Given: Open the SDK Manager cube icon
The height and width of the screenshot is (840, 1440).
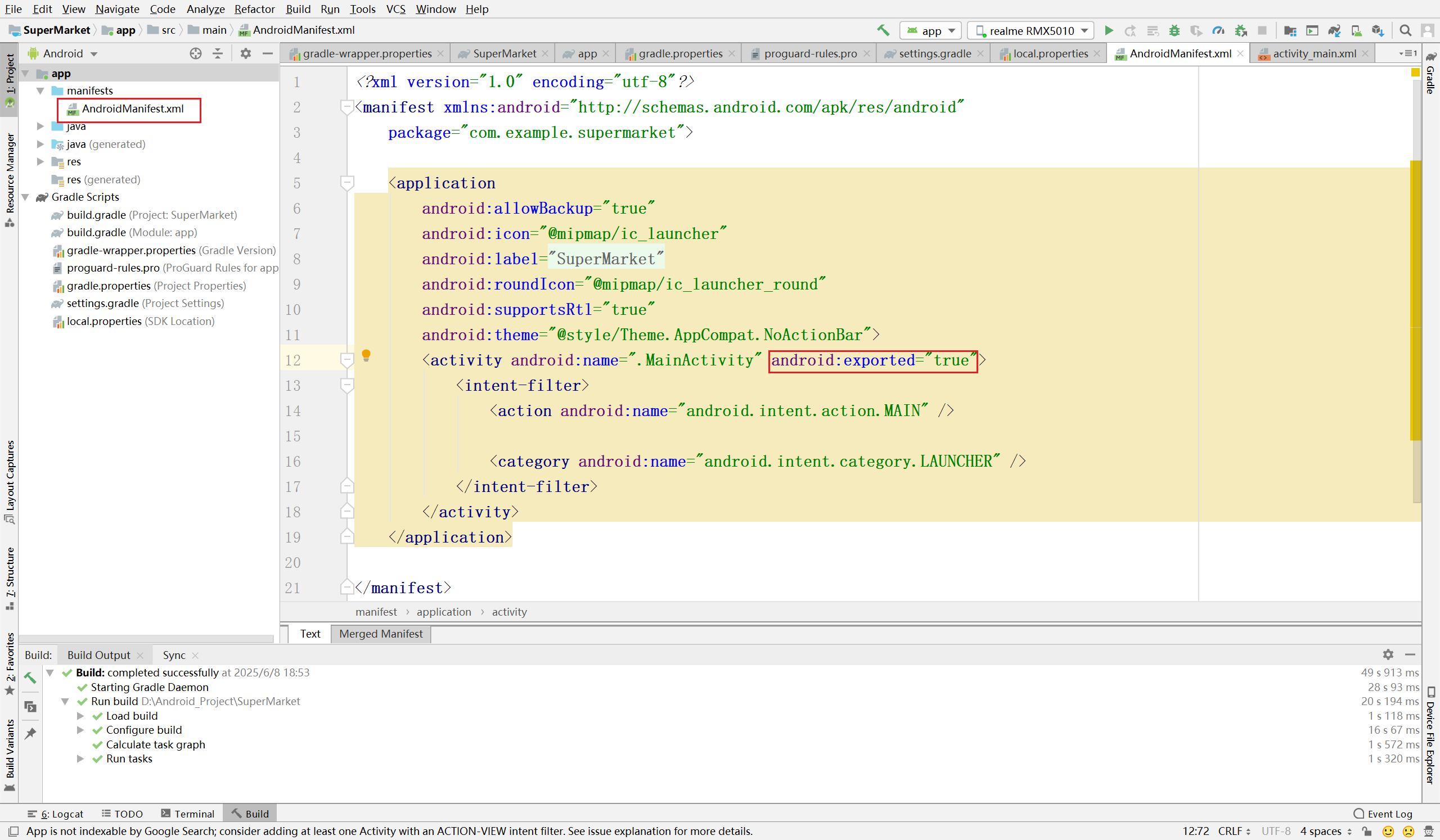Looking at the screenshot, I should click(1378, 30).
